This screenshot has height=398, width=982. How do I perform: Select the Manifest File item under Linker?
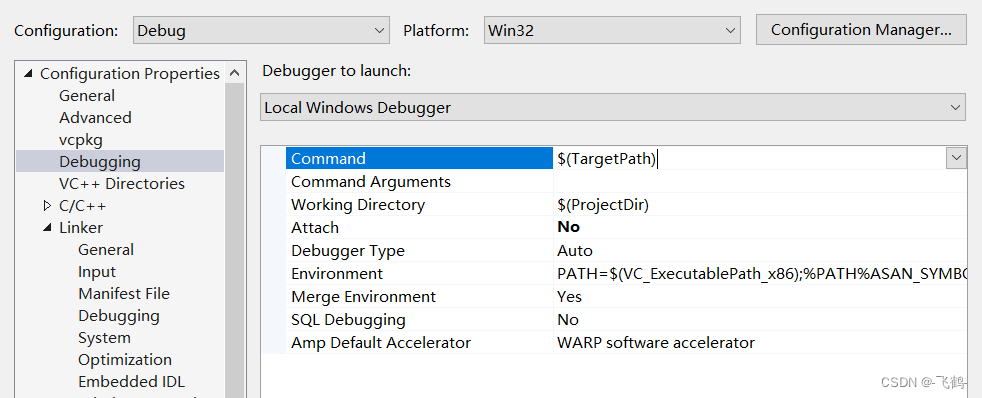coord(124,293)
